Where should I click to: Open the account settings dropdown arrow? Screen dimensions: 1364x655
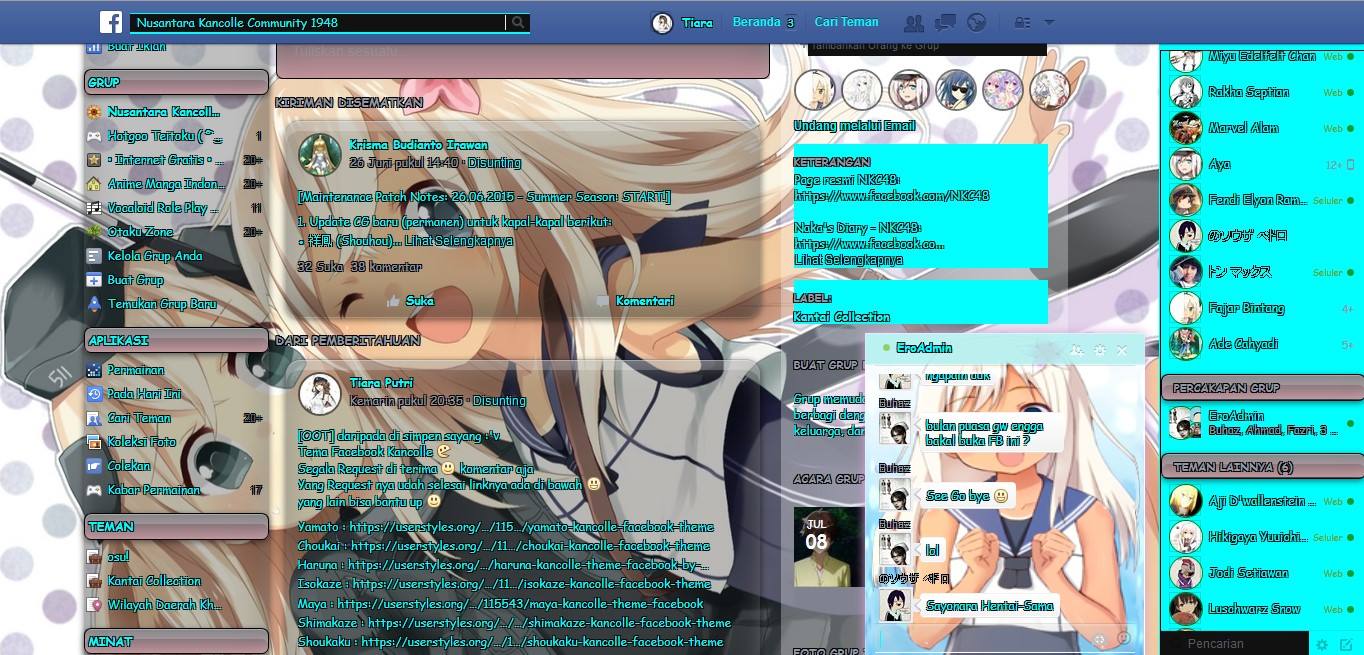tap(1046, 22)
